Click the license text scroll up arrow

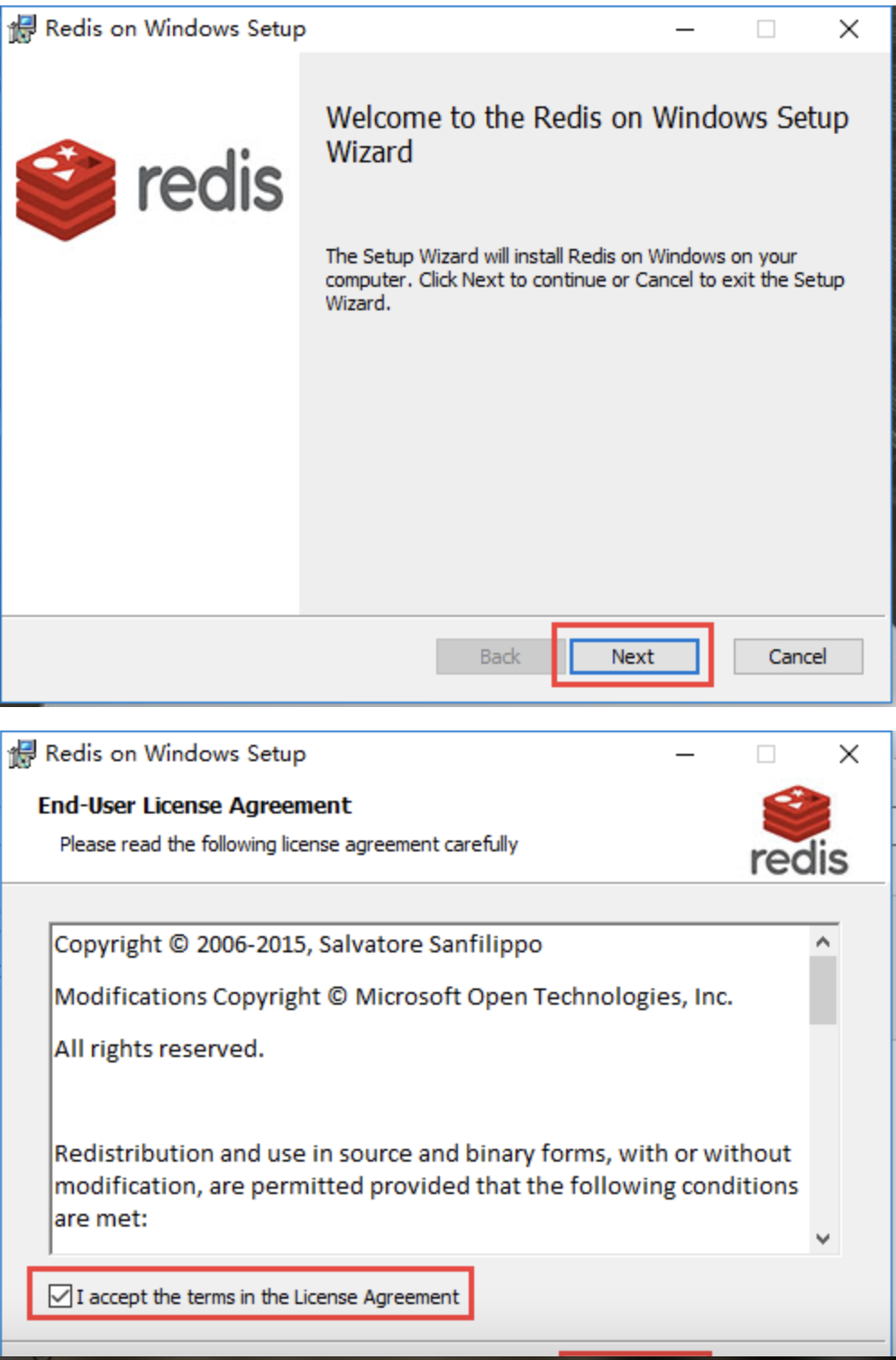click(822, 942)
